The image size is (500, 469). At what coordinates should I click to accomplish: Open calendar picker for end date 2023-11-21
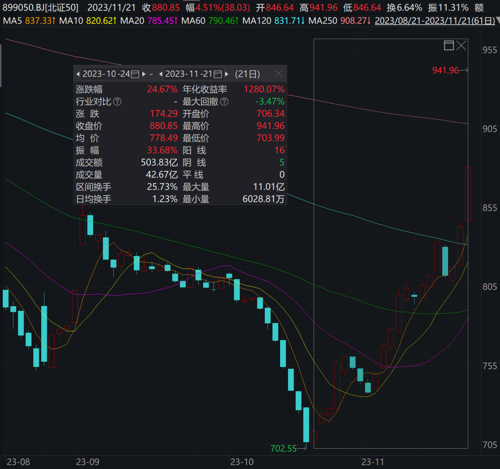pyautogui.click(x=218, y=74)
